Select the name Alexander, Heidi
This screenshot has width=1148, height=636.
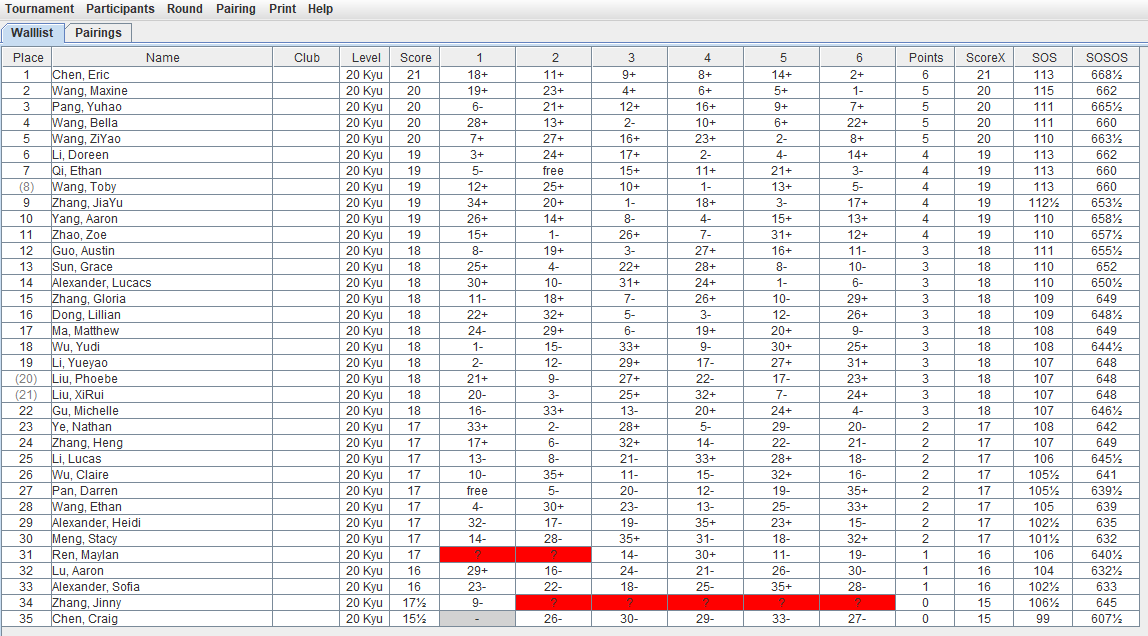97,523
